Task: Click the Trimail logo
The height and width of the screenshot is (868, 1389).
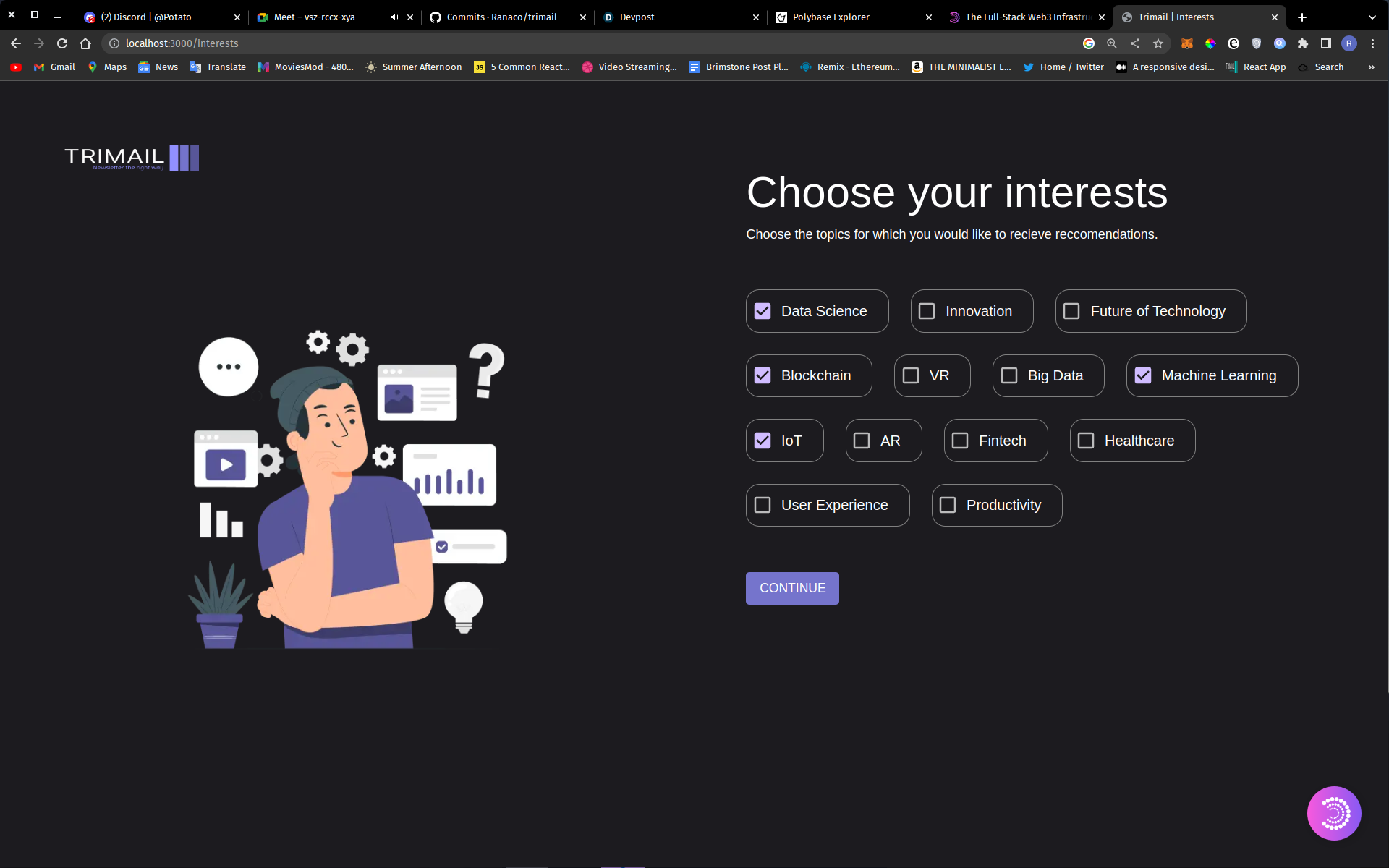Action: (132, 158)
